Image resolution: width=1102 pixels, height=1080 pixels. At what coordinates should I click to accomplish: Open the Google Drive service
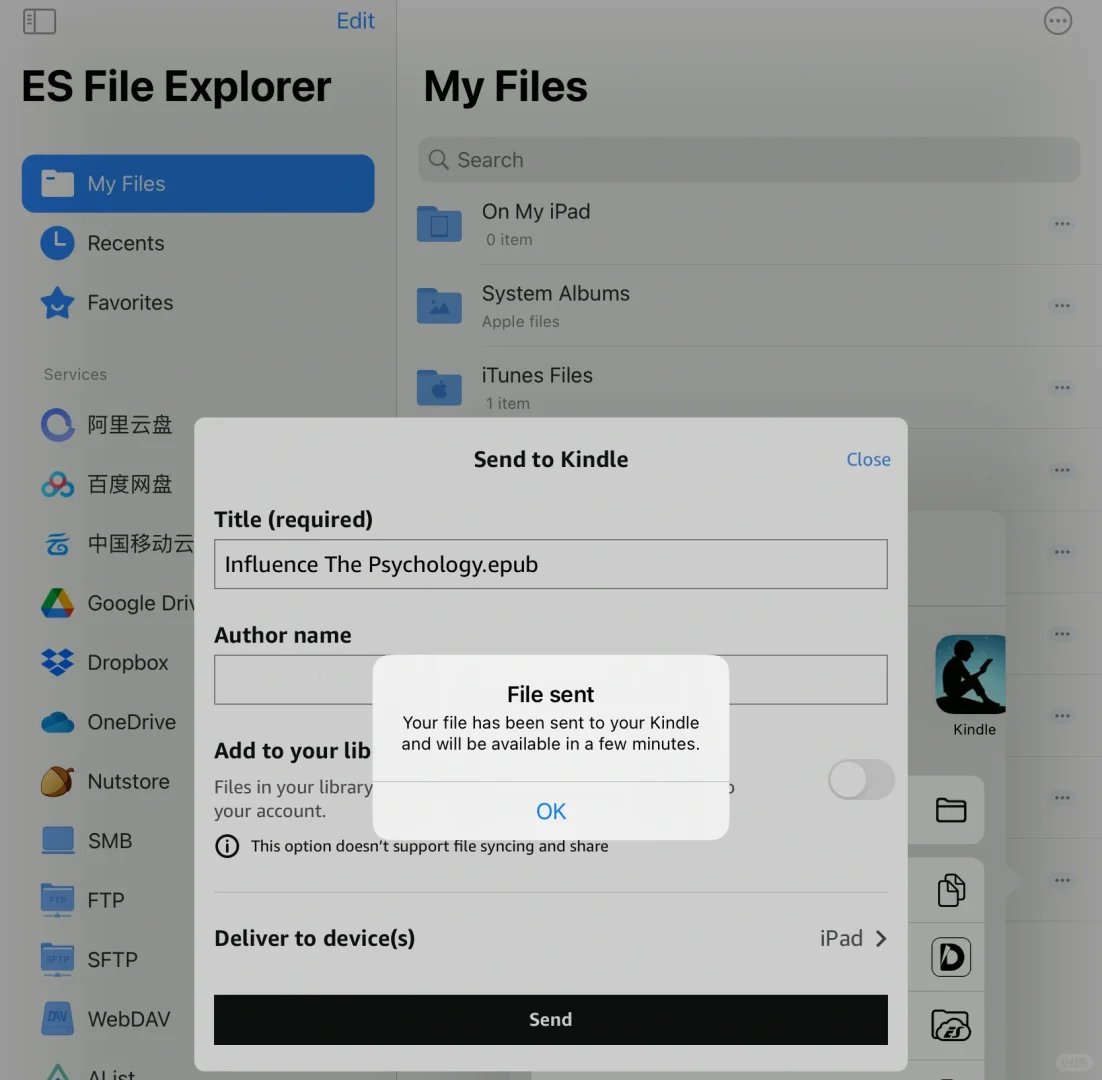[x=117, y=603]
